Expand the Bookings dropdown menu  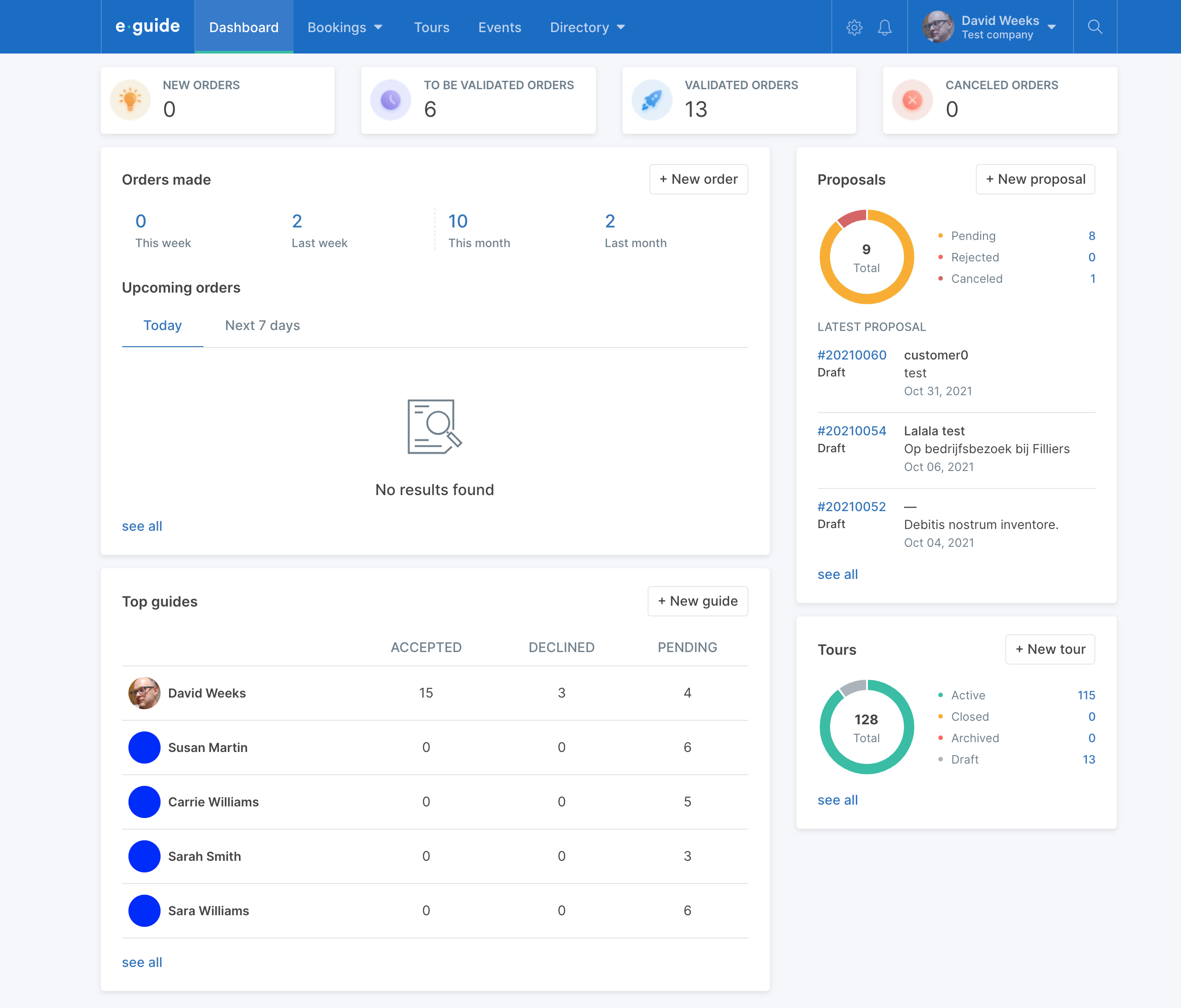pyautogui.click(x=344, y=27)
